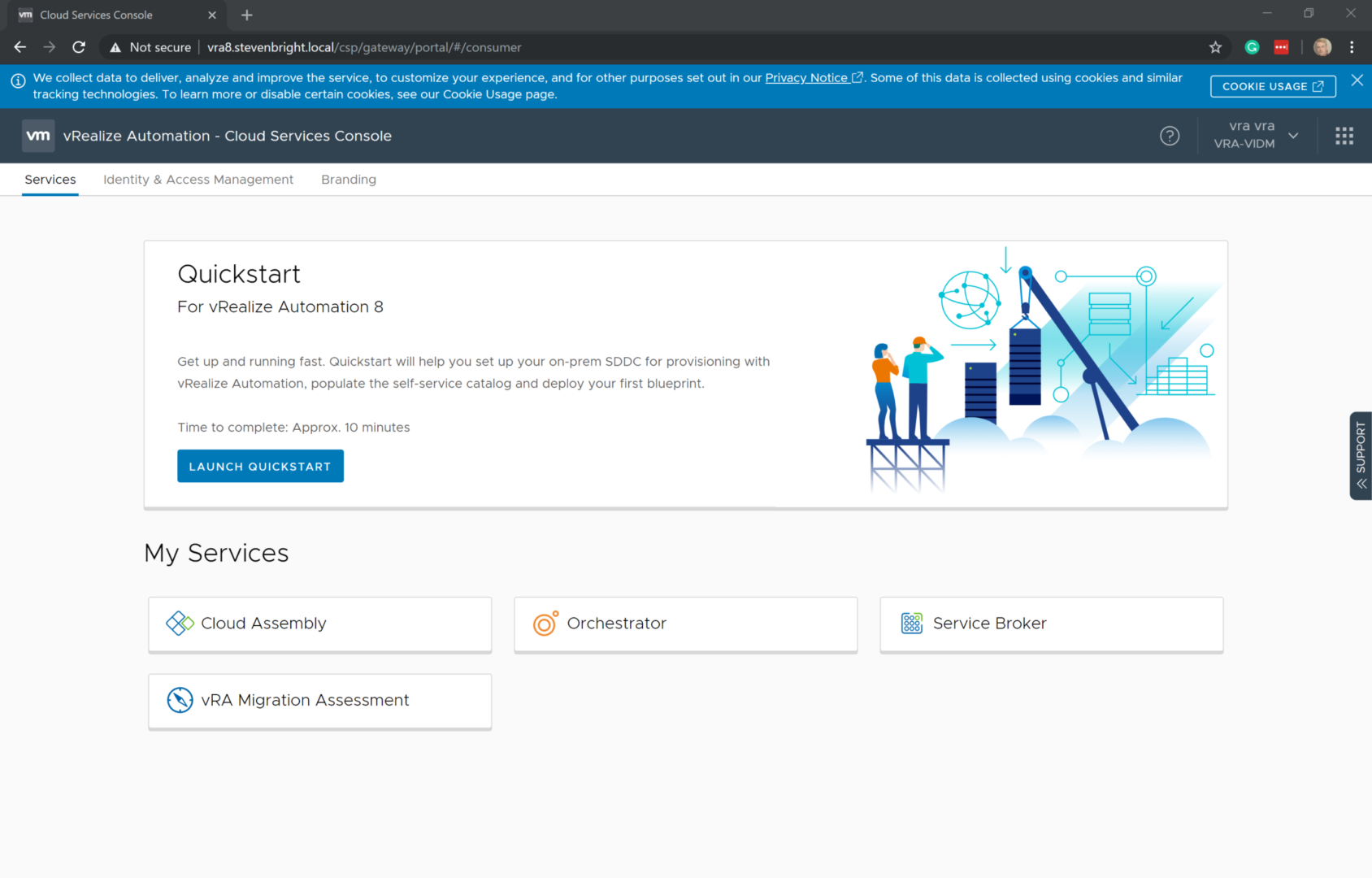Expand the vra vra user dropdown
Viewport: 1372px width, 878px height.
pyautogui.click(x=1292, y=136)
